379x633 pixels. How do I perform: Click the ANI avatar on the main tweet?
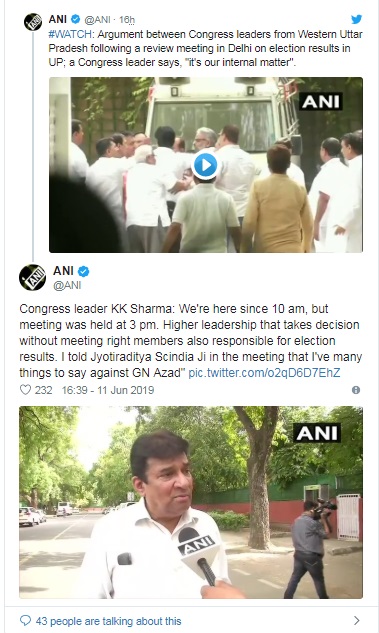32,277
